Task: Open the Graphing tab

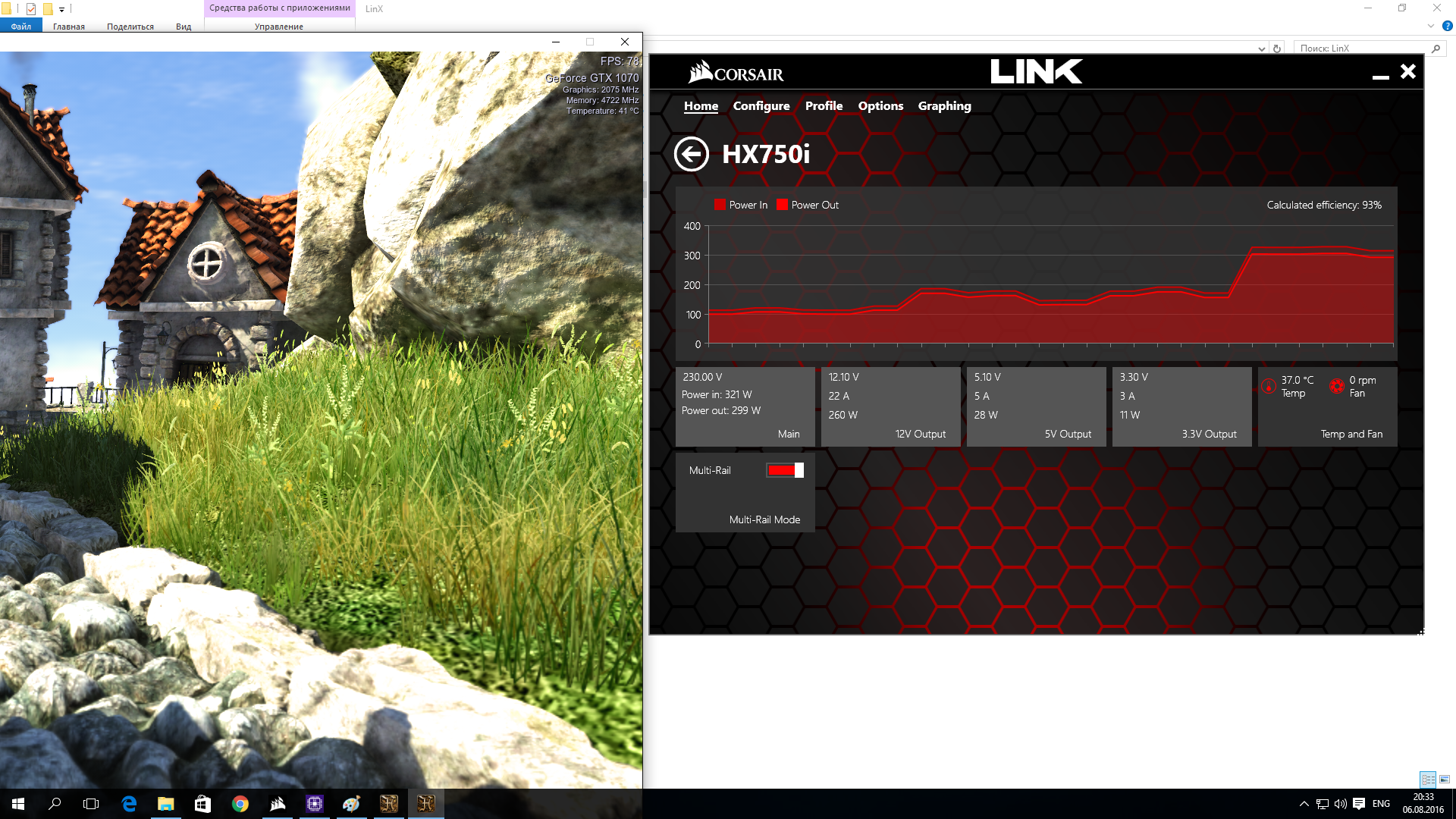Action: click(944, 106)
